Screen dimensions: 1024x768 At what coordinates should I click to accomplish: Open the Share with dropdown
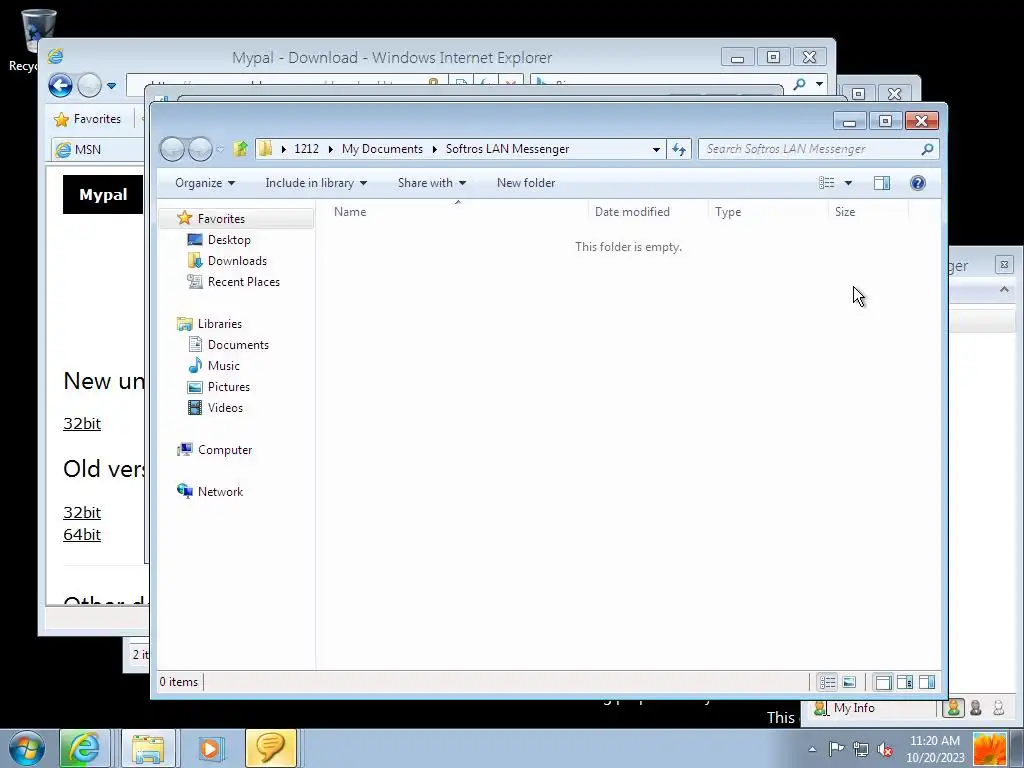[432, 183]
